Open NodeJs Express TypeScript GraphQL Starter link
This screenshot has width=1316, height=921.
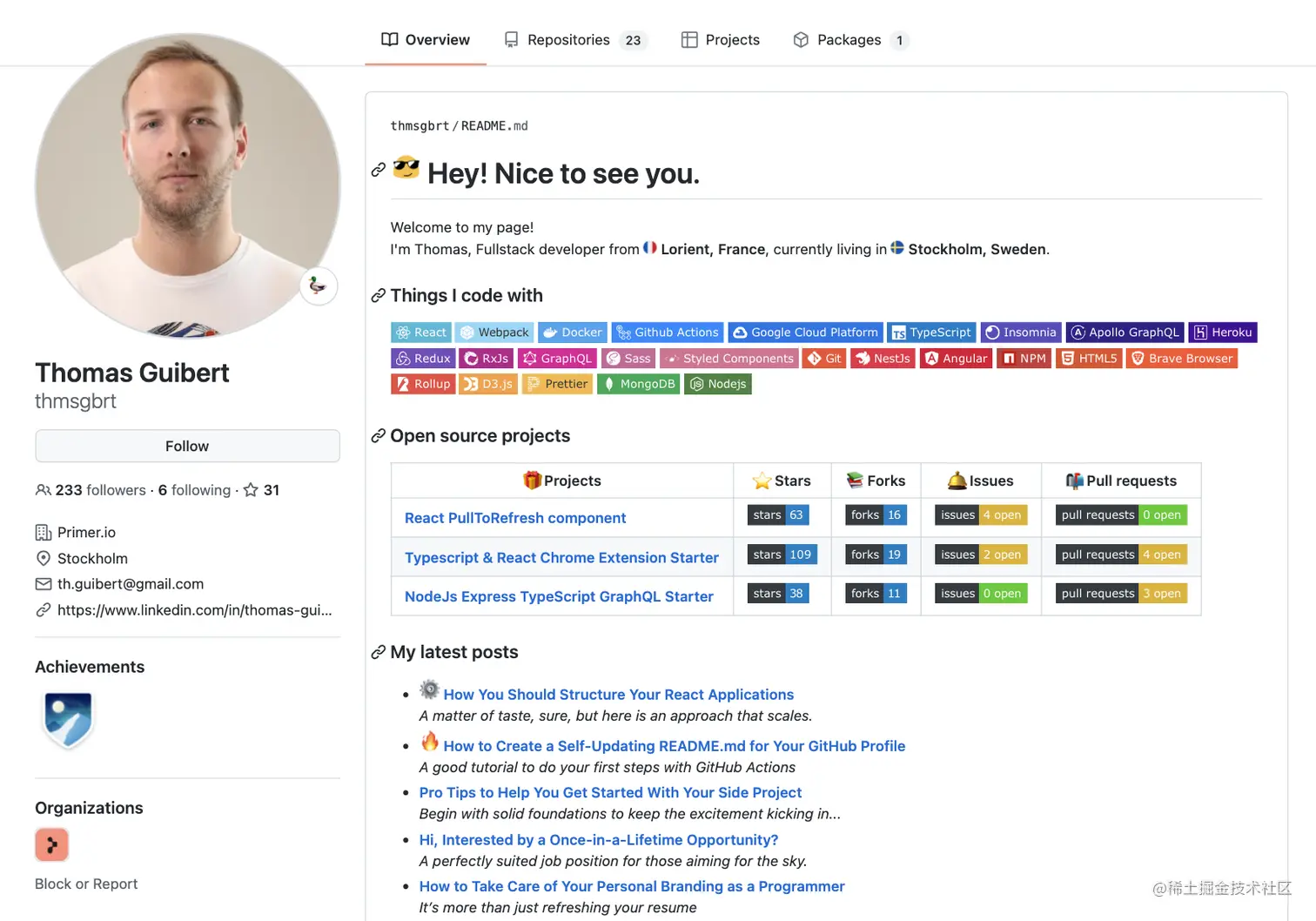pos(559,596)
